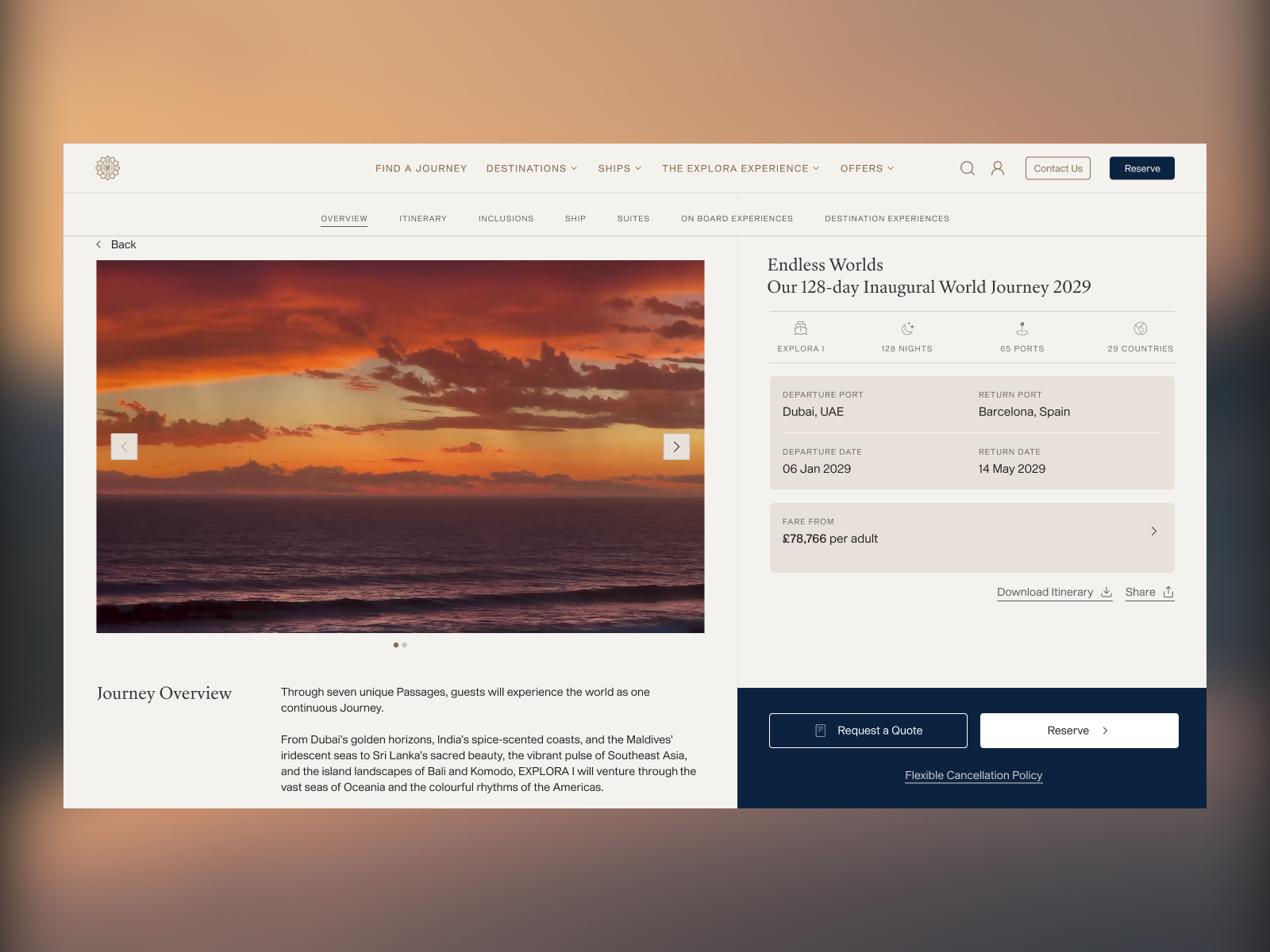Expand the Ships dropdown menu
The height and width of the screenshot is (952, 1270).
[619, 168]
